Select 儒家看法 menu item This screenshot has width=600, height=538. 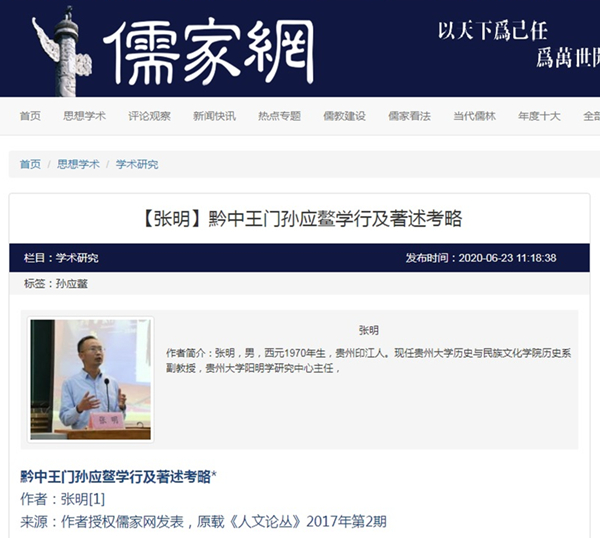tap(409, 116)
